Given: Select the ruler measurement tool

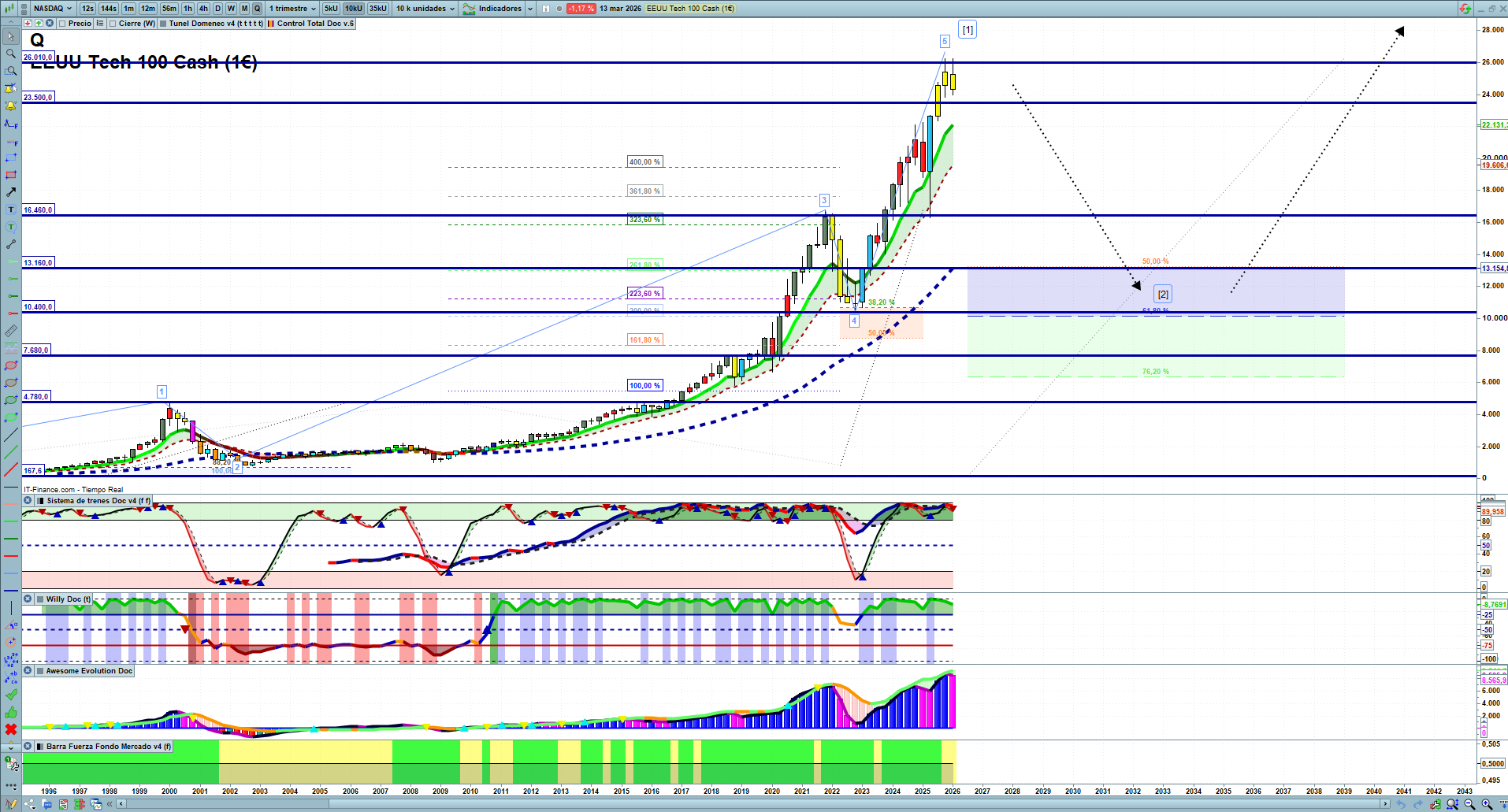Looking at the screenshot, I should (11, 331).
